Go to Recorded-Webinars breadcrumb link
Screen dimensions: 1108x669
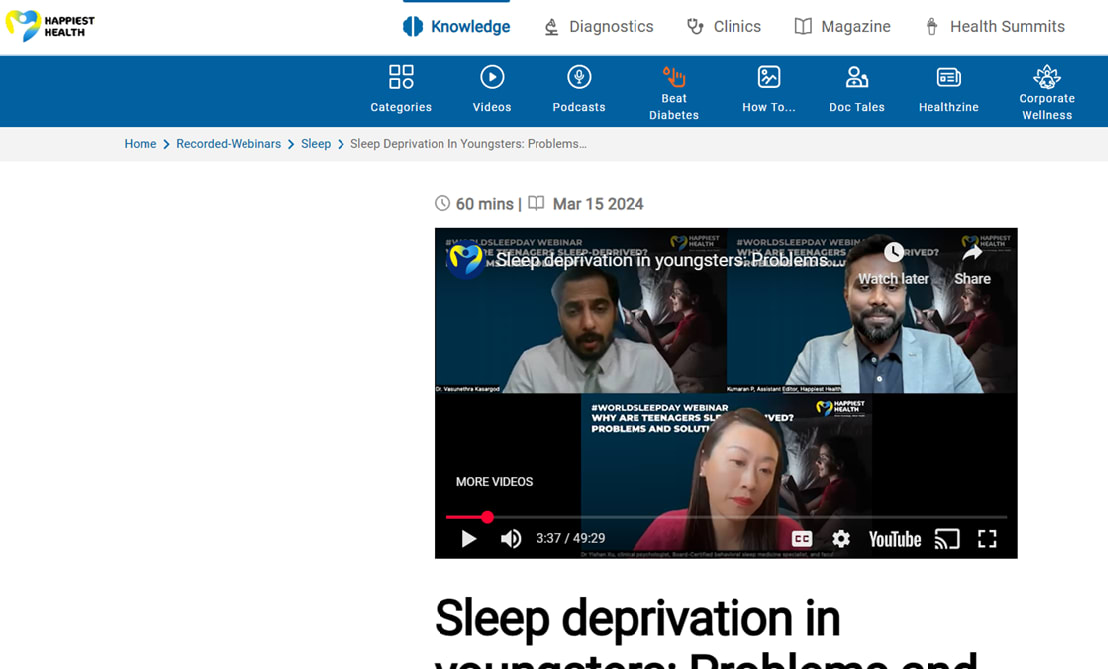point(228,144)
